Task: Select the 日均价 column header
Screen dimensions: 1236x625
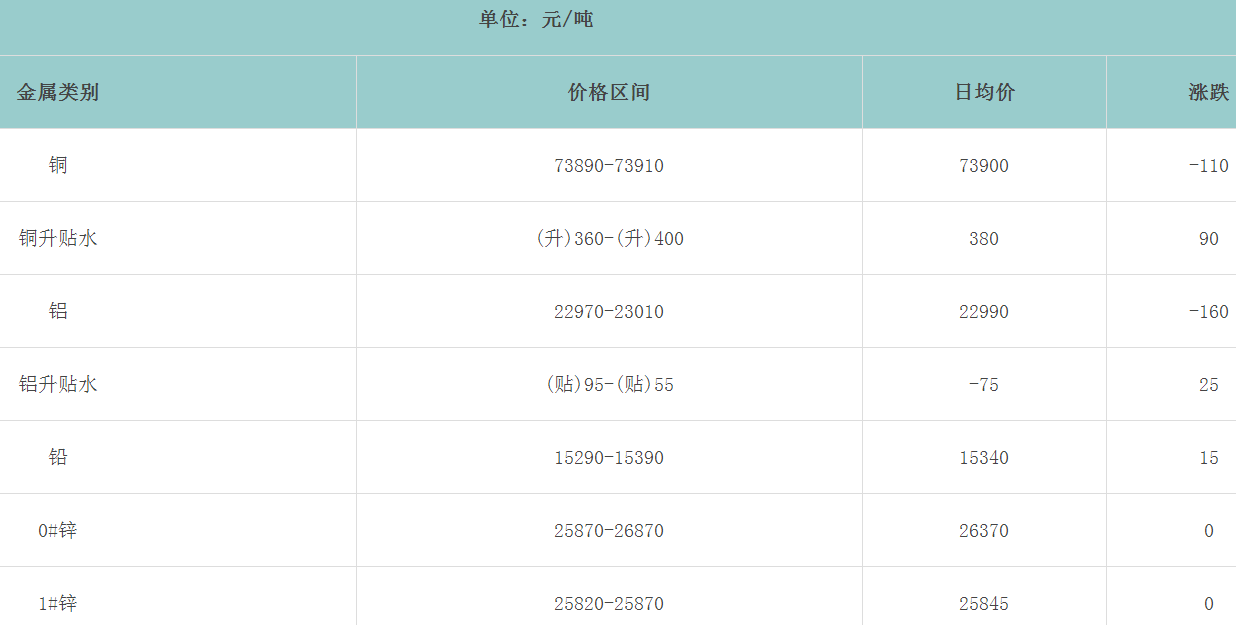Action: pos(984,93)
